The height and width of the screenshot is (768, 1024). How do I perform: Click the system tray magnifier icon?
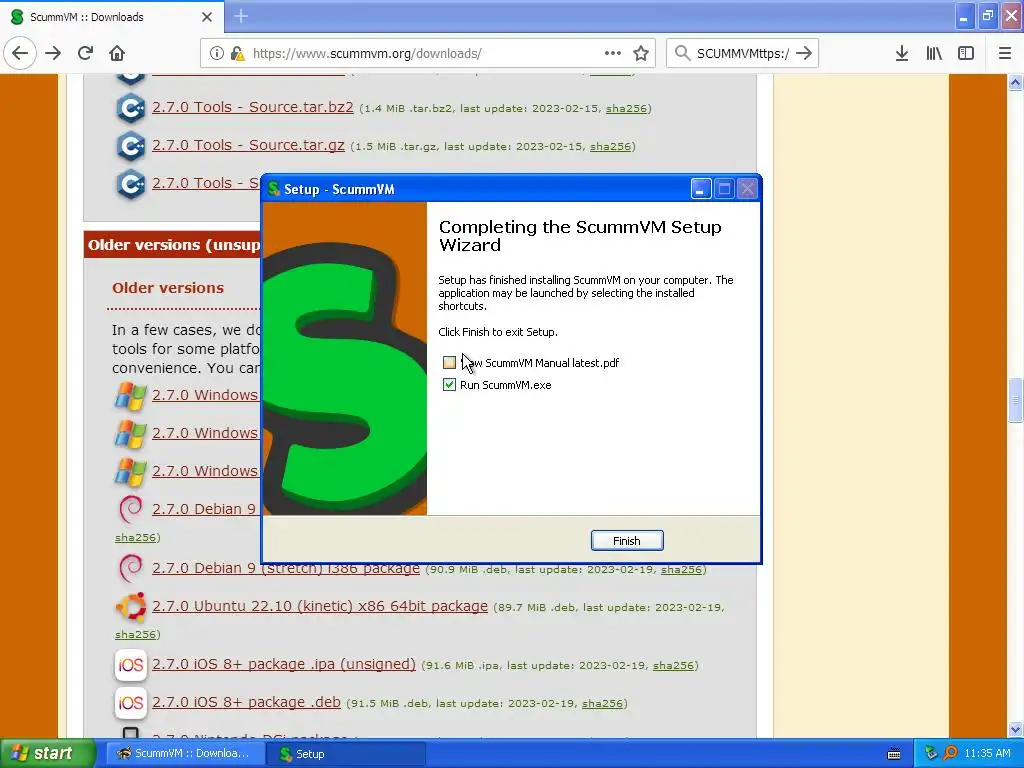950,753
